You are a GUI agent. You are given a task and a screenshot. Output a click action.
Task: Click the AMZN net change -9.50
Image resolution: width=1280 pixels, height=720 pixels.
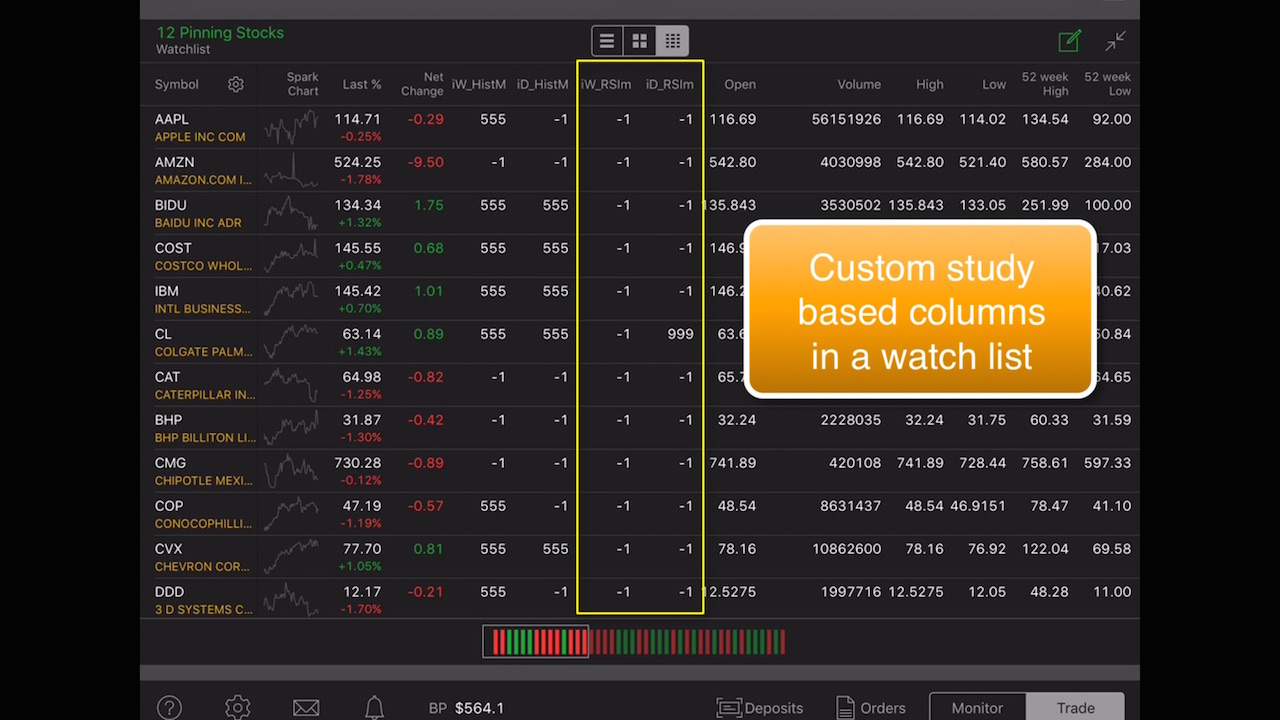tap(426, 162)
